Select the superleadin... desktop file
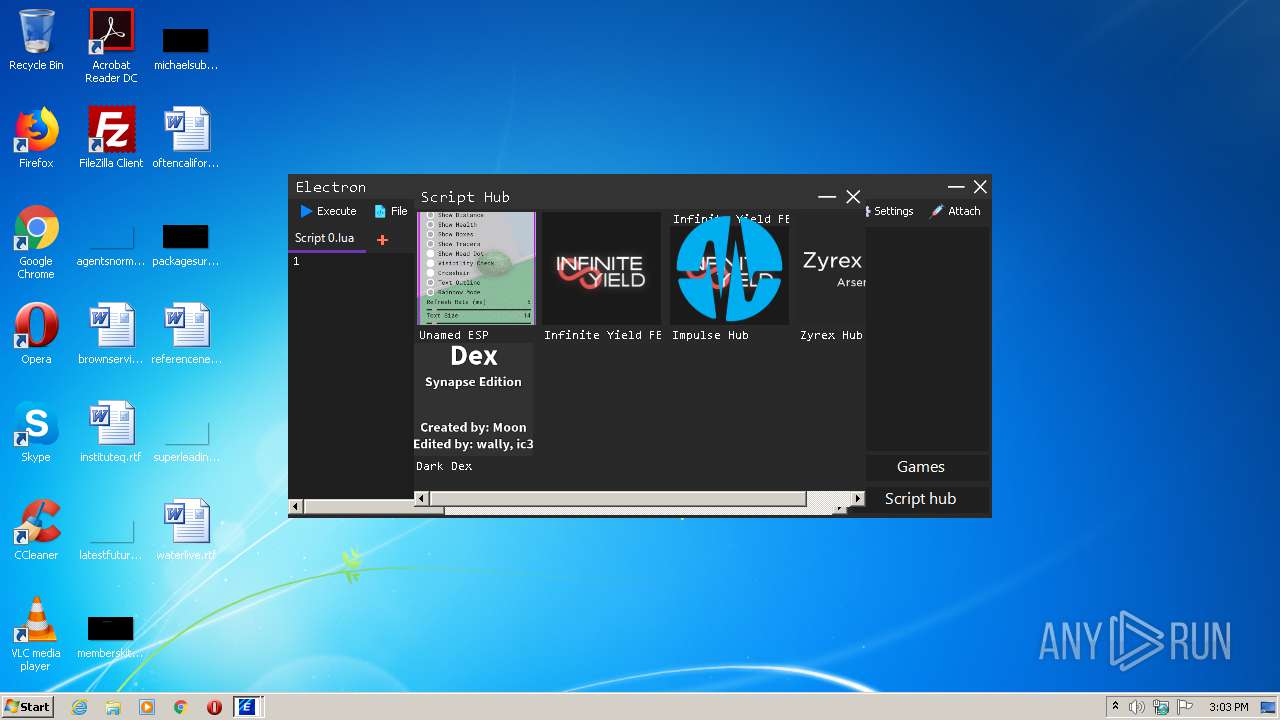 point(186,440)
